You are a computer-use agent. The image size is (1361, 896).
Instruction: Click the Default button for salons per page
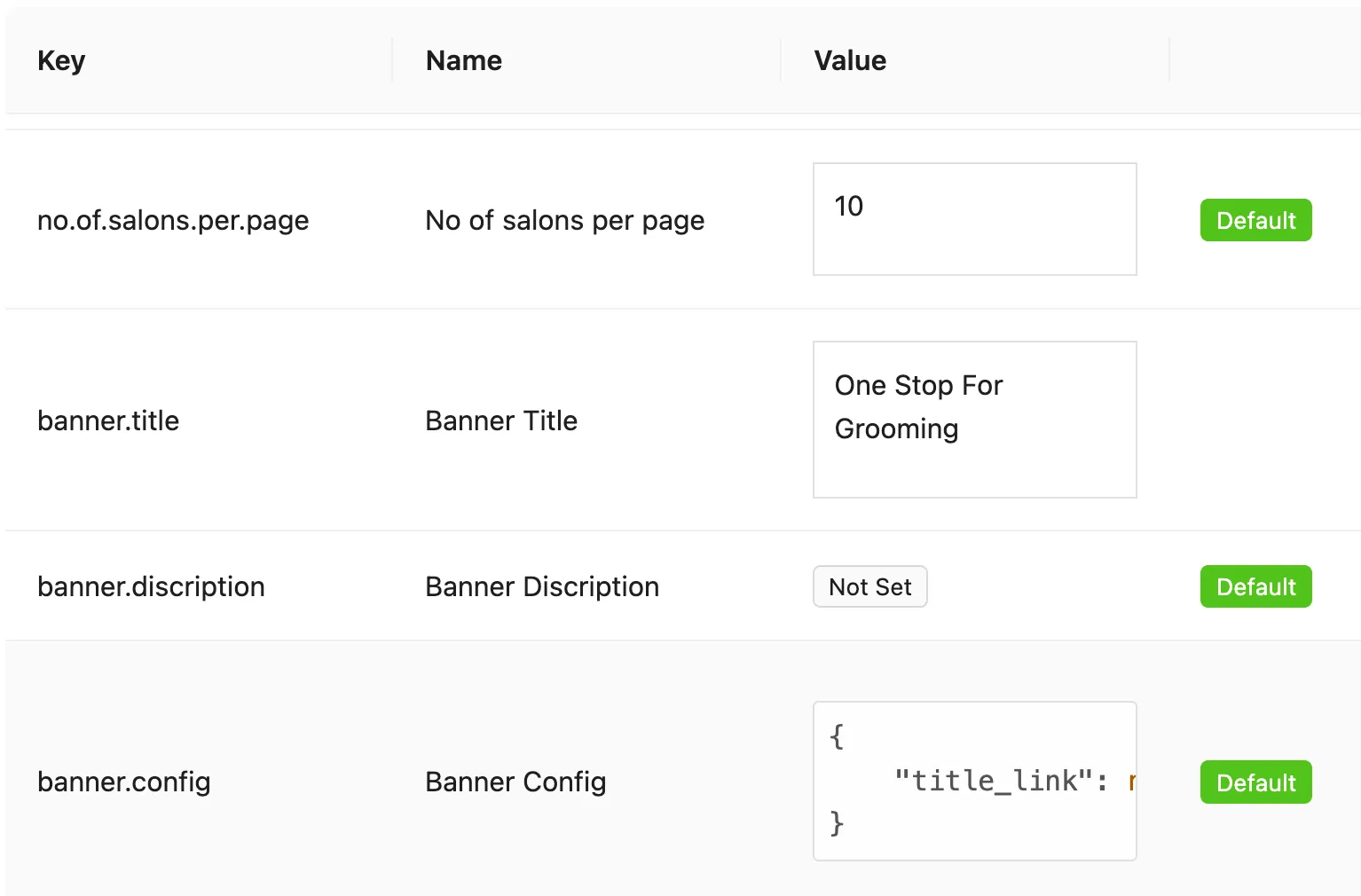(x=1255, y=220)
